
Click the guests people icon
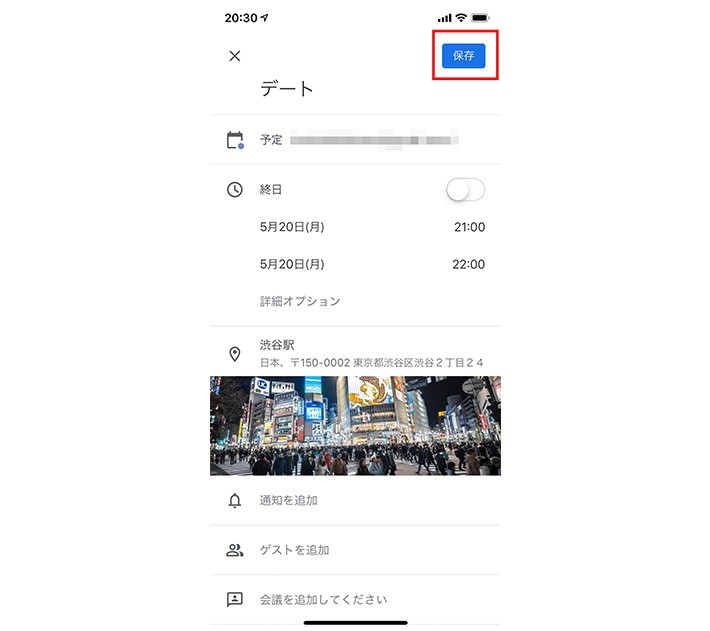pyautogui.click(x=235, y=550)
